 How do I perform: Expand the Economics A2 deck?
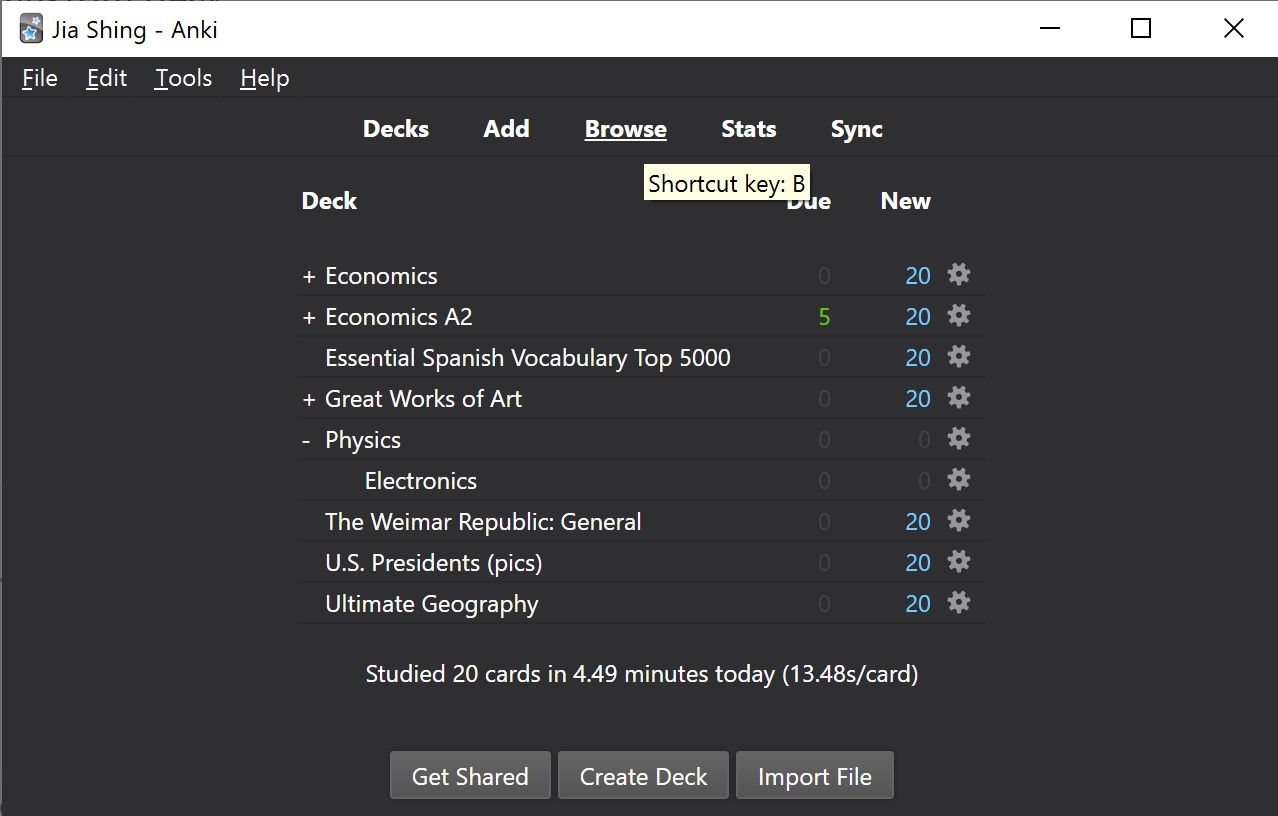[x=309, y=318]
